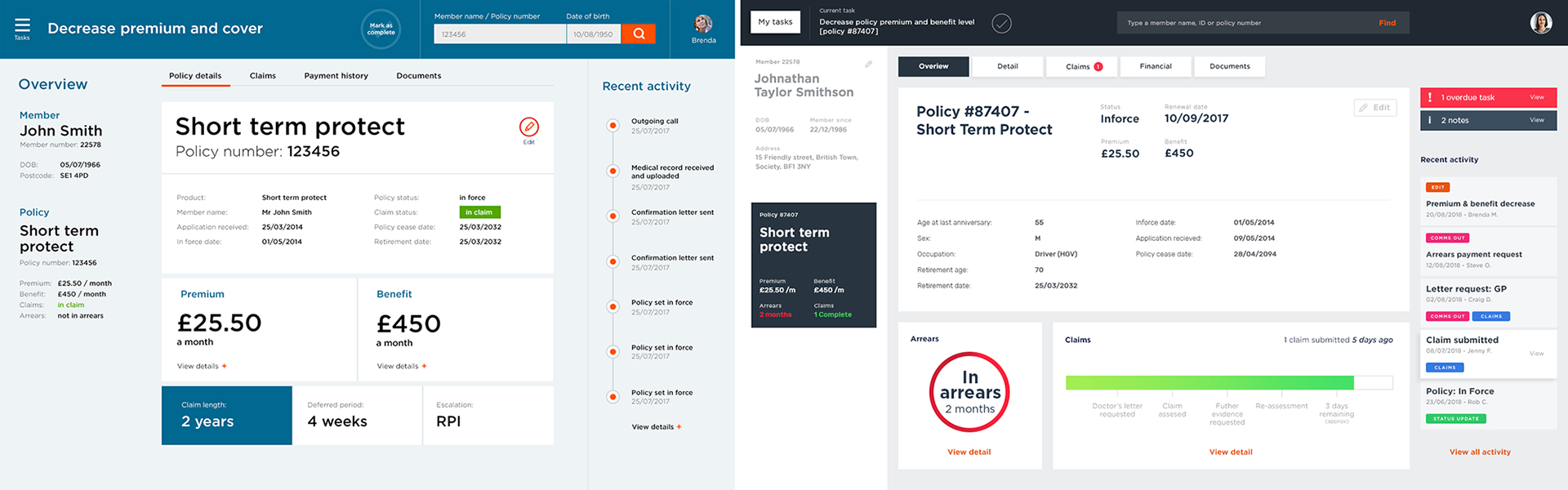Viewport: 1568px width, 490px height.
Task: Click the red badge on the Claims tab
Action: coord(1098,67)
